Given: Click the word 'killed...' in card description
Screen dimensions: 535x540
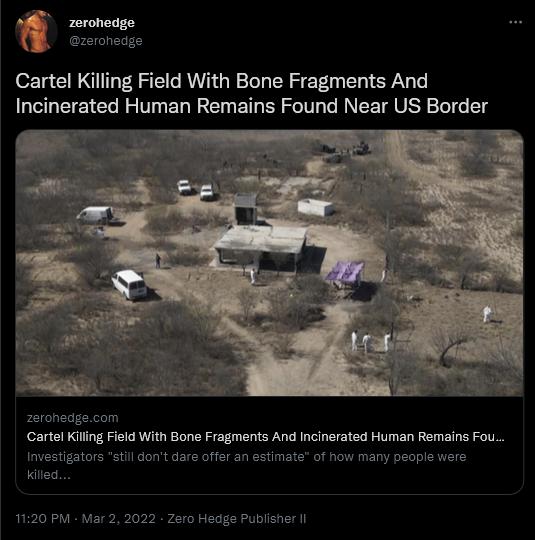Looking at the screenshot, I should click(49, 475).
